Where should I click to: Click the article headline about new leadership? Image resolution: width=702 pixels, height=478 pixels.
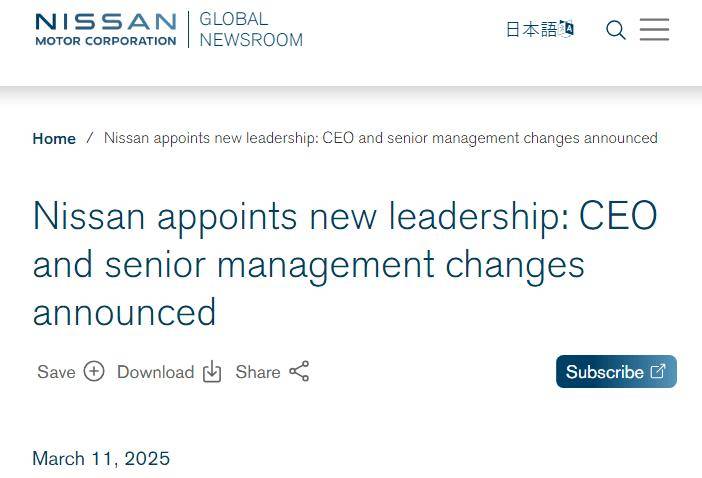click(345, 264)
